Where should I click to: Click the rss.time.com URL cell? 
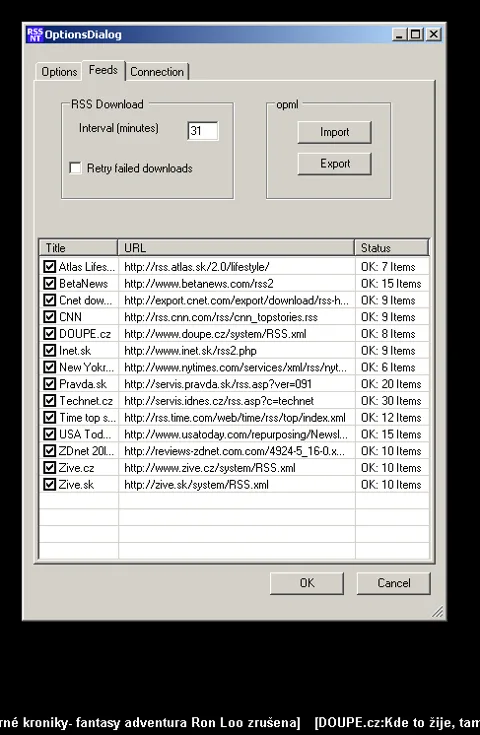pyautogui.click(x=237, y=417)
